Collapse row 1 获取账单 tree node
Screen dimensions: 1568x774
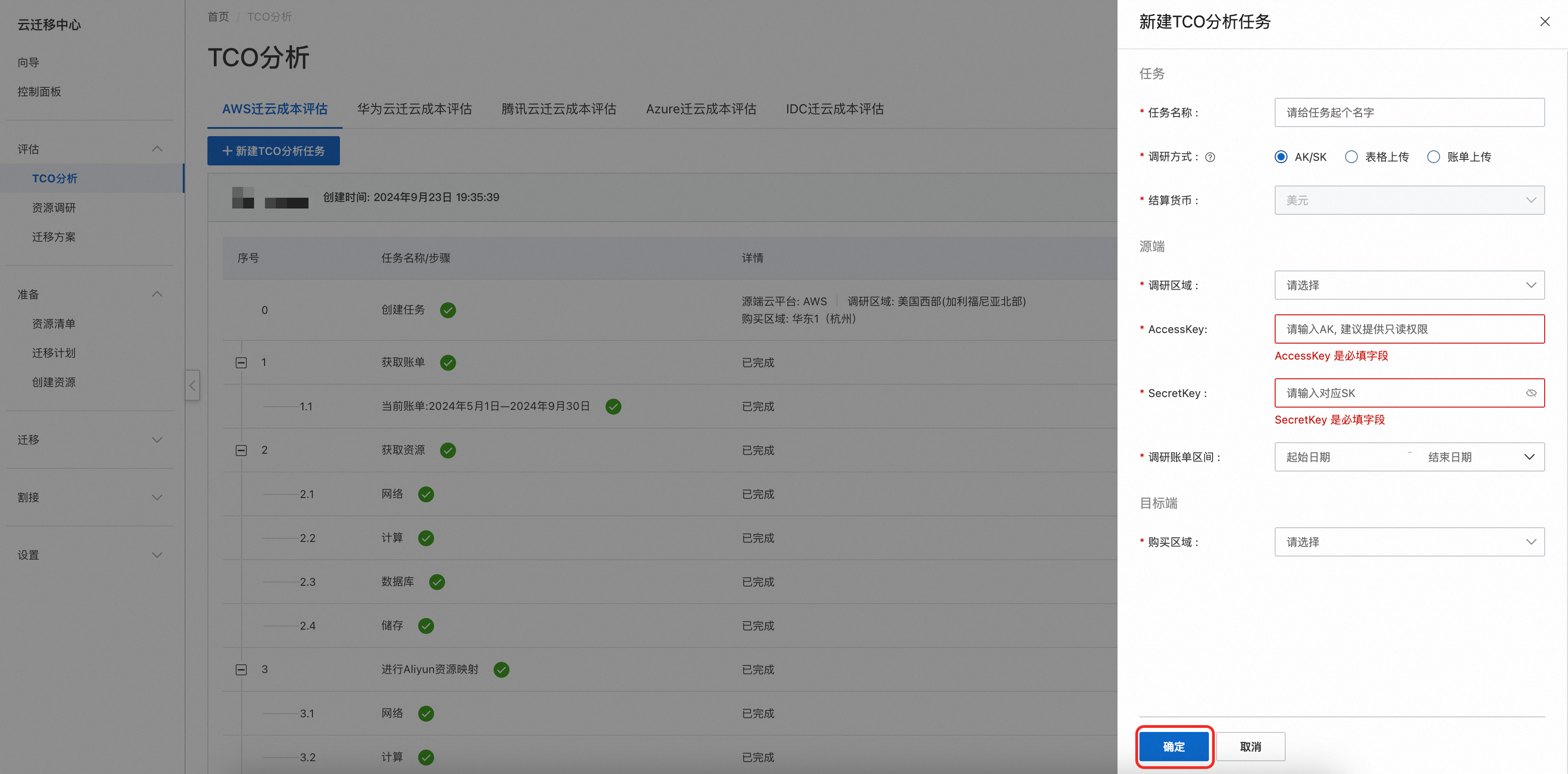[241, 362]
